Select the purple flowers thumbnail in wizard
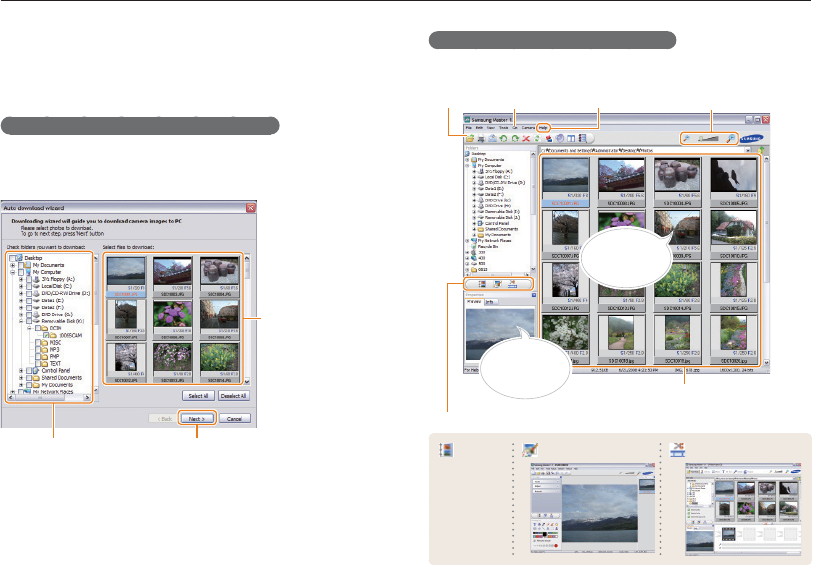 click(x=172, y=319)
